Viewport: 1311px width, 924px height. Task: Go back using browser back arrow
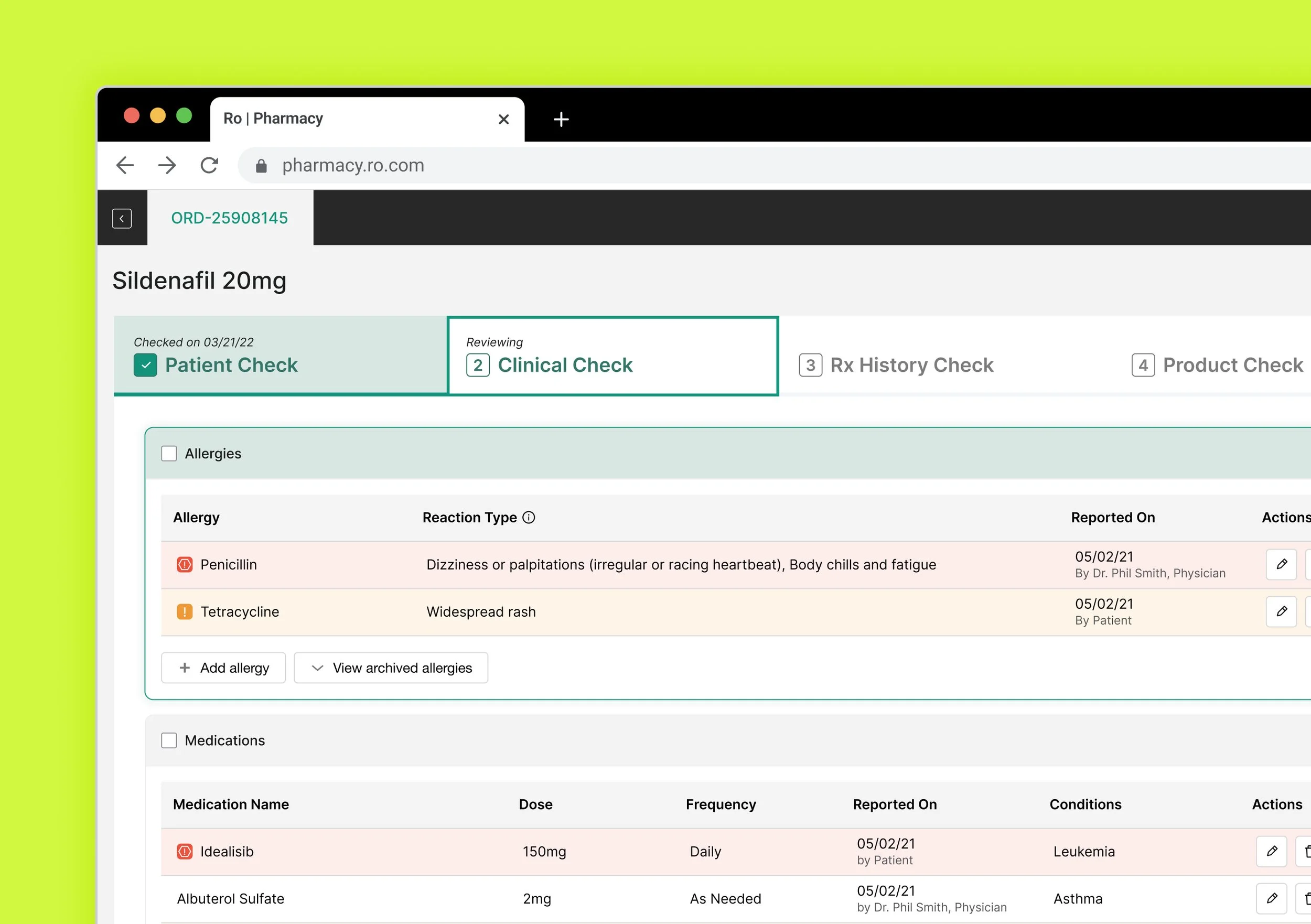[x=125, y=166]
